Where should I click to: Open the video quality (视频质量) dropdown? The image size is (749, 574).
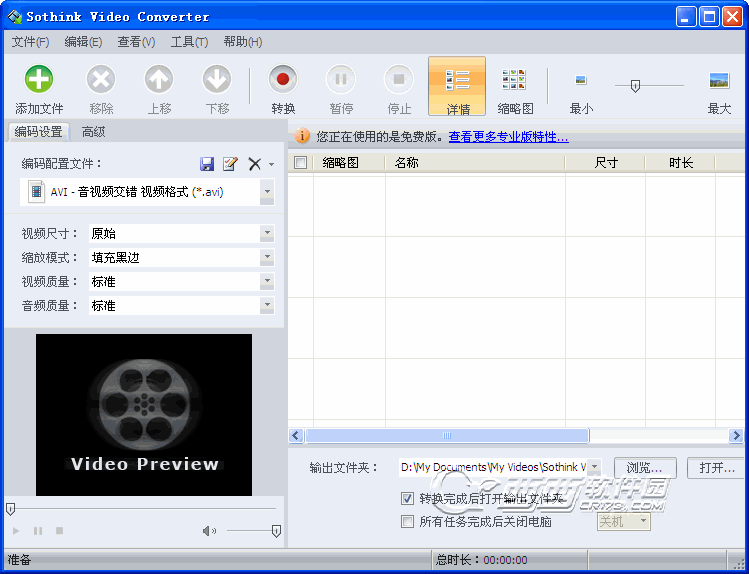[267, 281]
